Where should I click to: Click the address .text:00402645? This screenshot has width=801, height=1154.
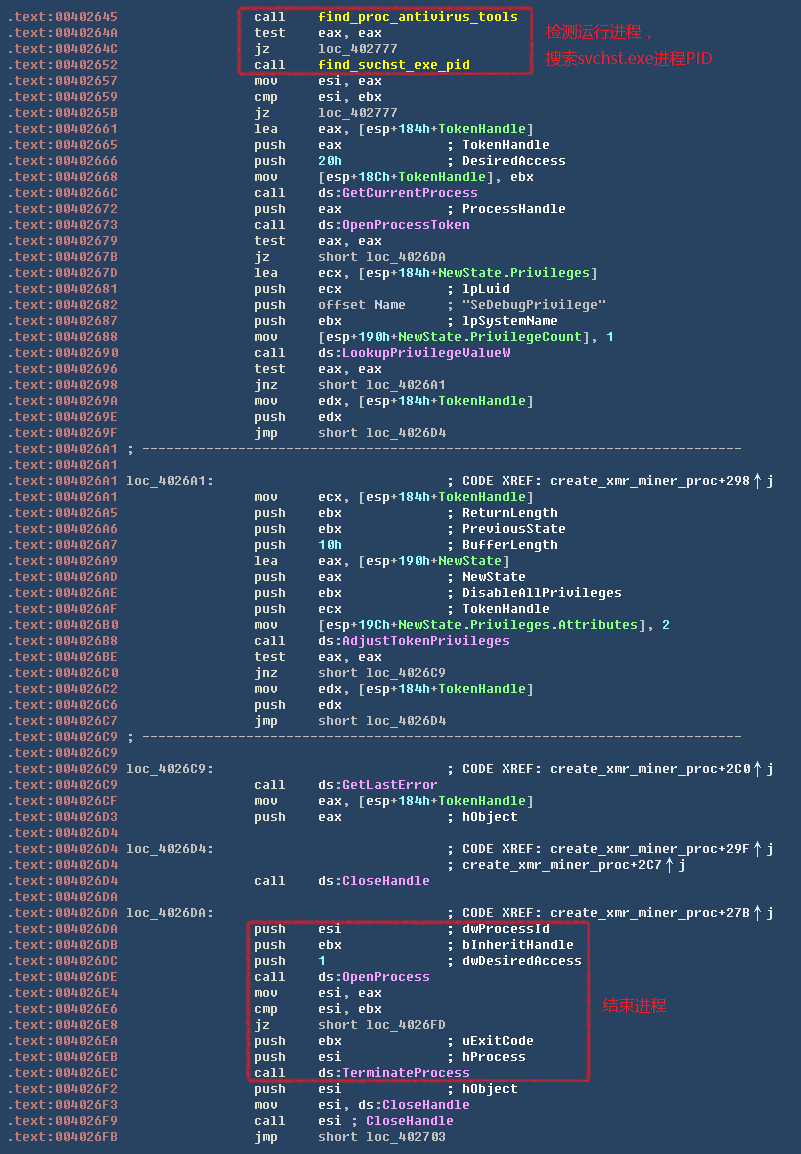[x=62, y=17]
